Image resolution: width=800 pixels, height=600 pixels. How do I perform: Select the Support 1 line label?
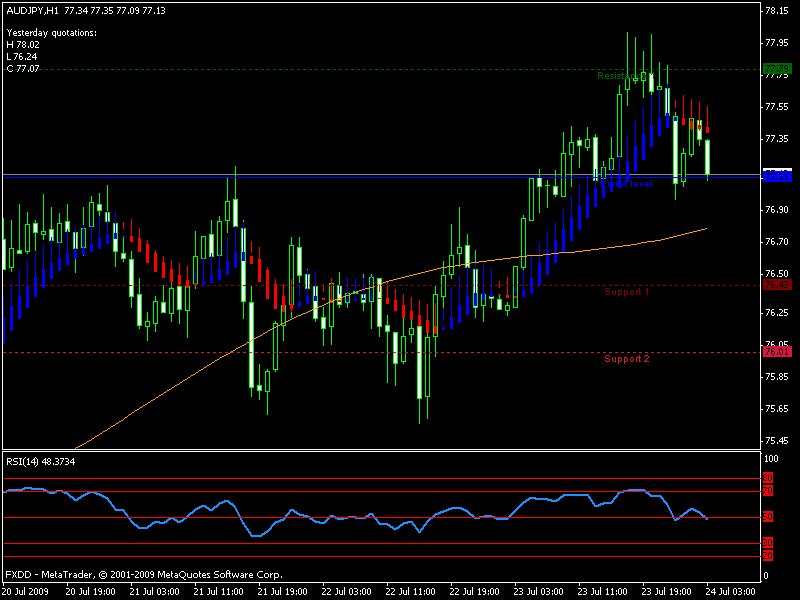tap(627, 292)
